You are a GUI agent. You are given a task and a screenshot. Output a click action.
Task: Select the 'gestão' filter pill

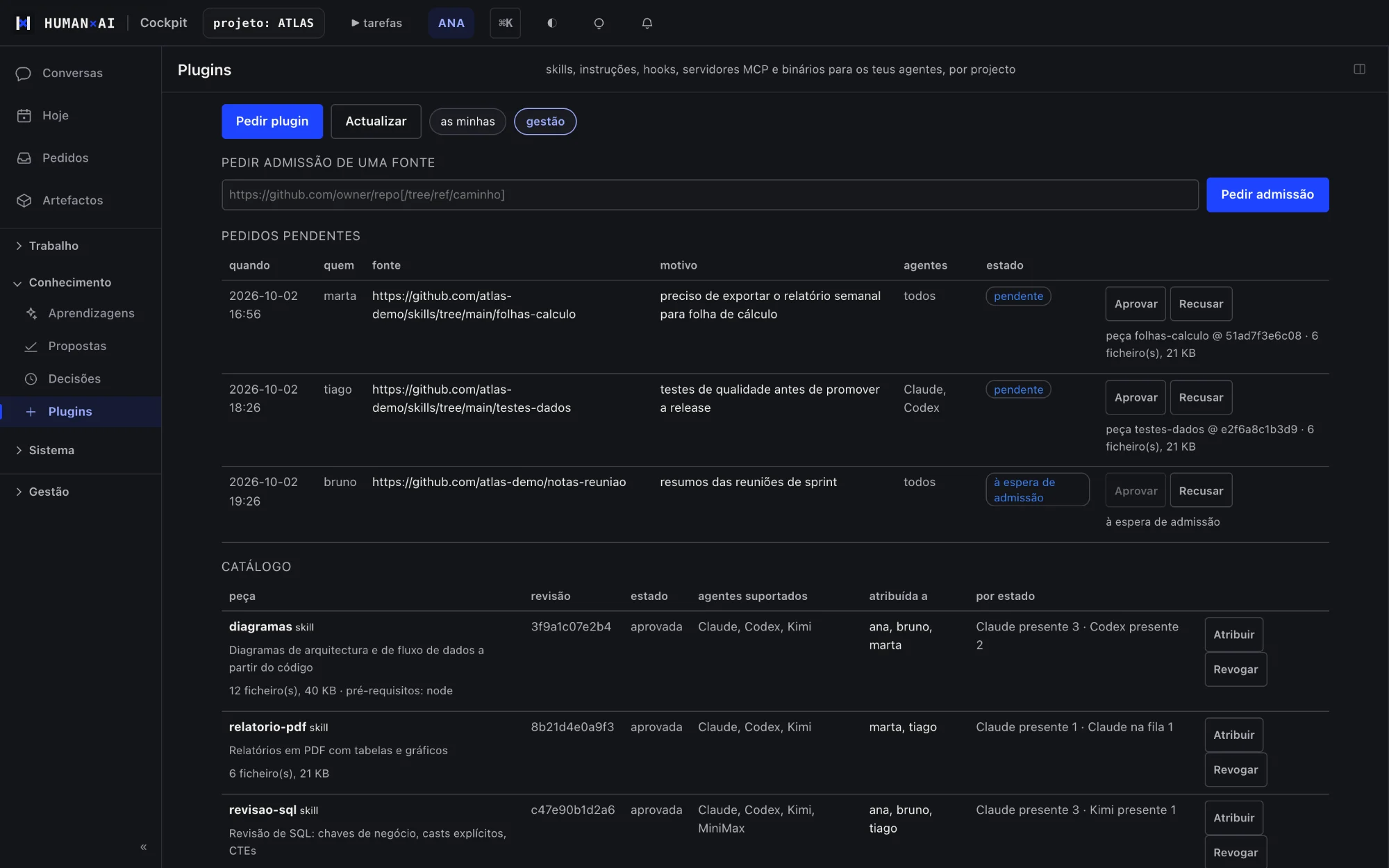545,122
